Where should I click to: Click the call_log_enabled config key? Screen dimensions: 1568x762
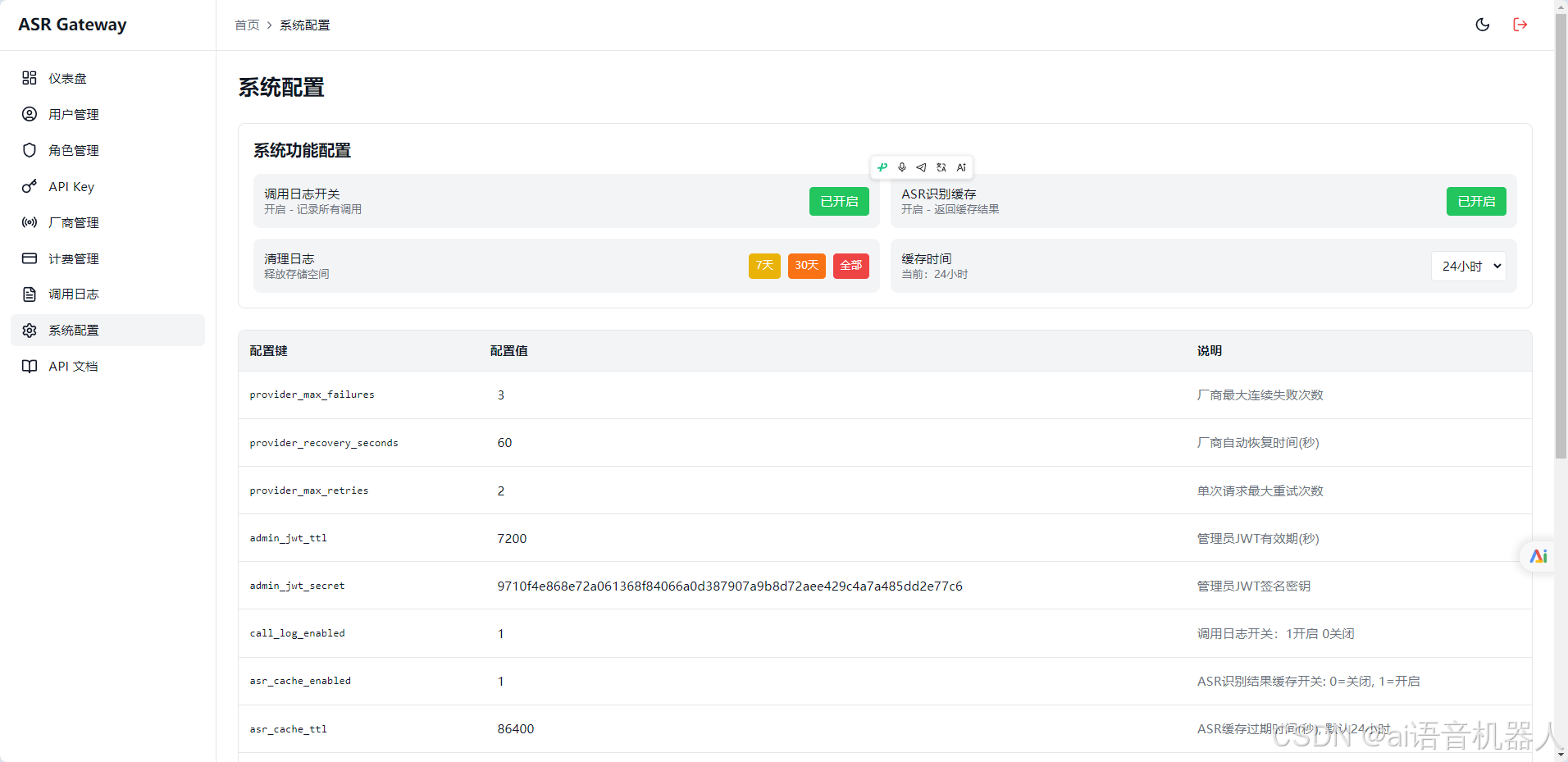[297, 633]
